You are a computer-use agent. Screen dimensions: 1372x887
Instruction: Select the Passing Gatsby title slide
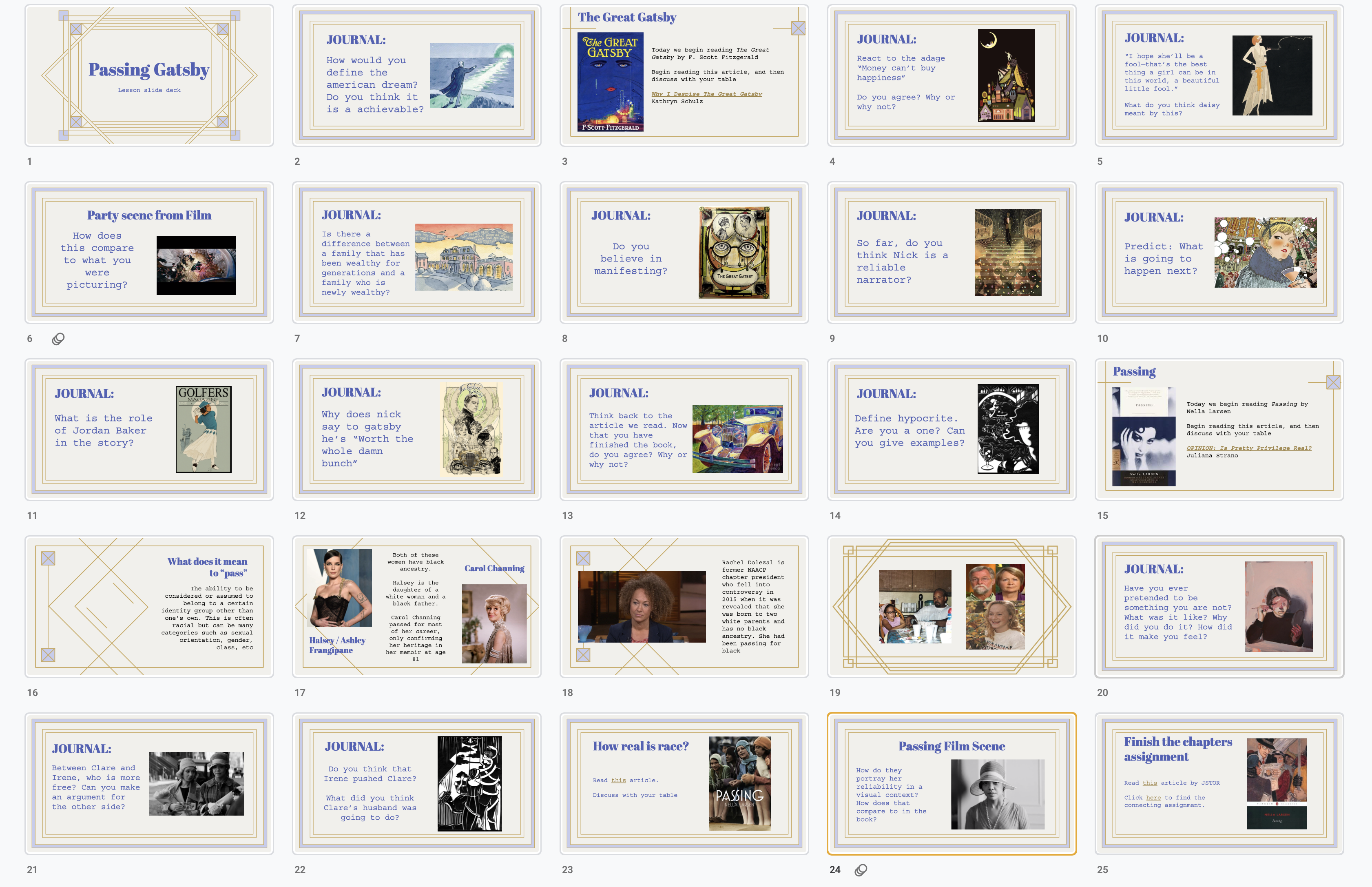[149, 75]
